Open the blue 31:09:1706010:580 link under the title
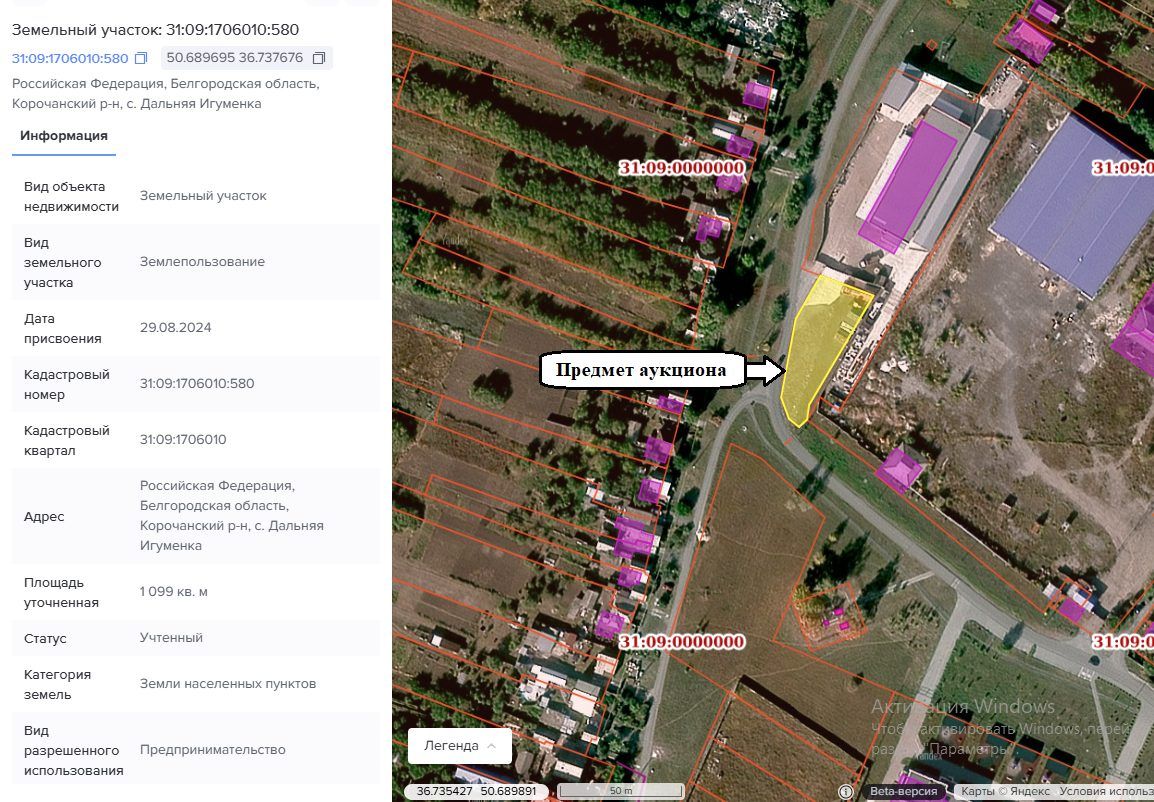Viewport: 1154px width, 802px height. click(x=70, y=58)
